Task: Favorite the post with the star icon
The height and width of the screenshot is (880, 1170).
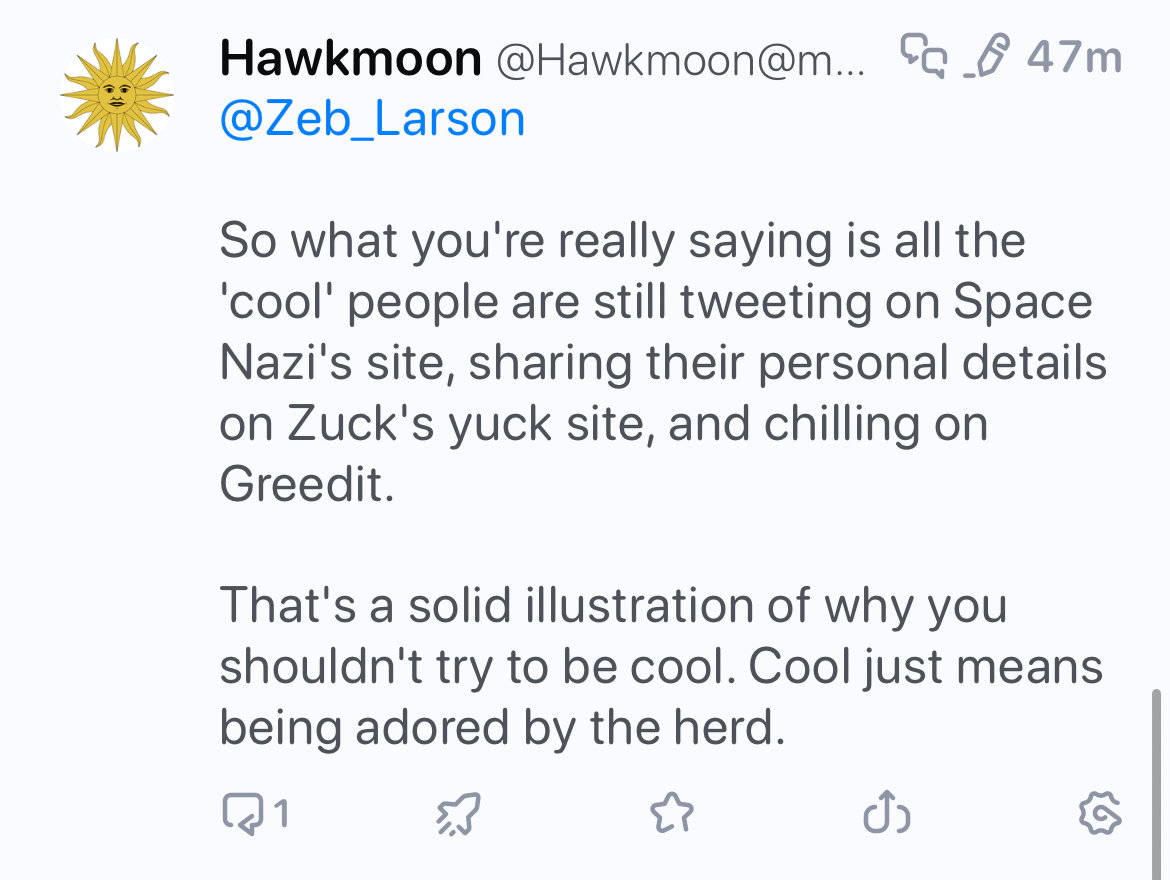Action: coord(671,814)
